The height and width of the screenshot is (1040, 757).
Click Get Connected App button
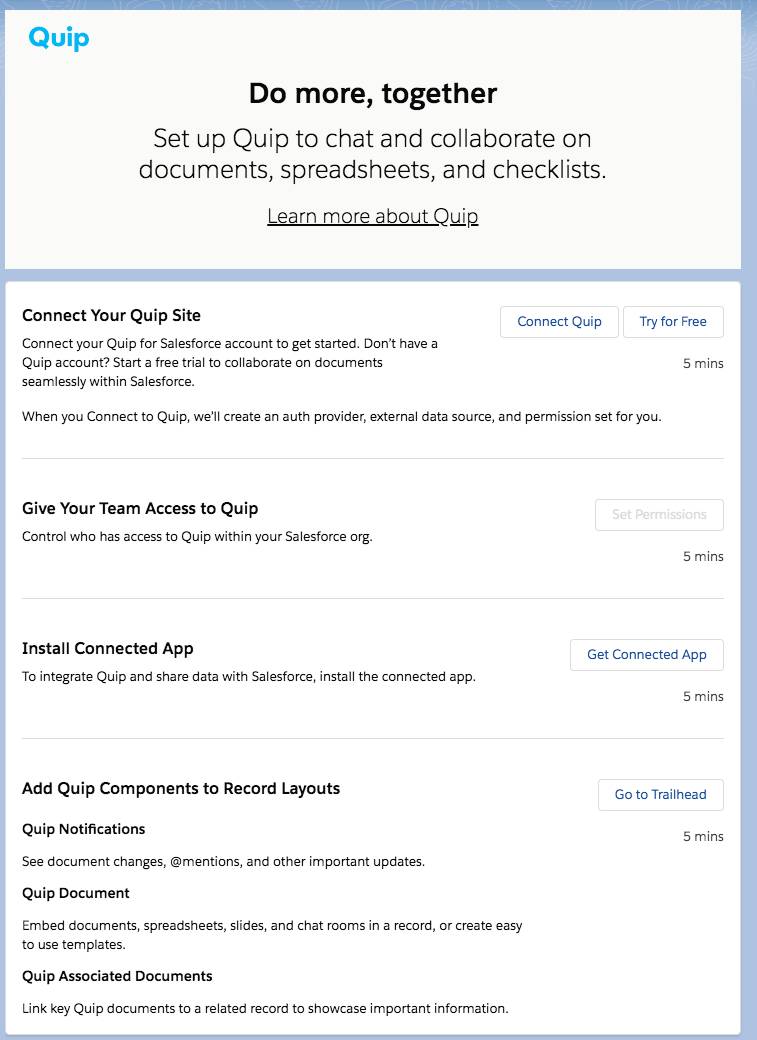[x=646, y=655]
